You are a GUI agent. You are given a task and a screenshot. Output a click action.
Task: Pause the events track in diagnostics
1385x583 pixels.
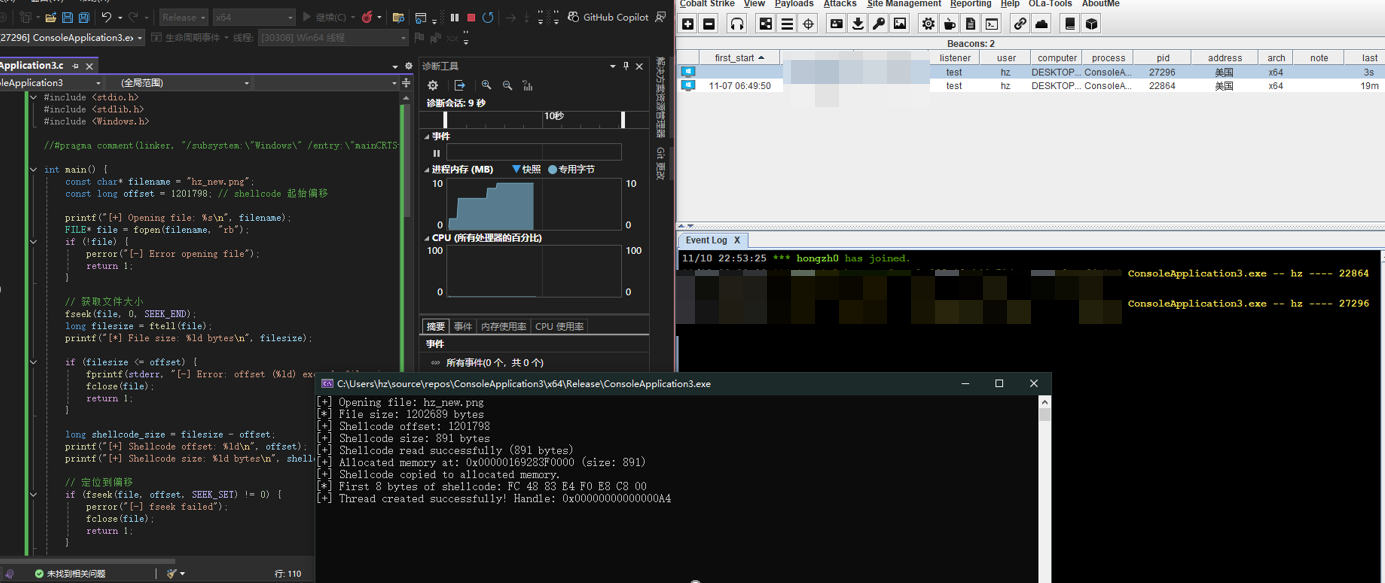point(436,153)
